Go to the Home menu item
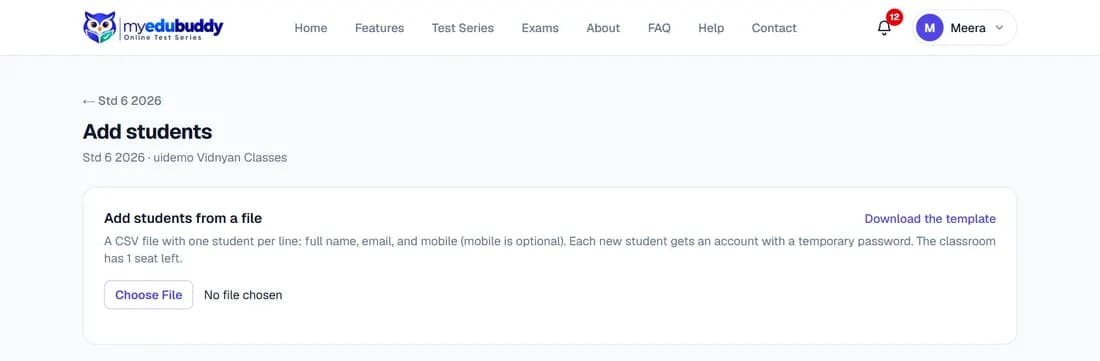The height and width of the screenshot is (361, 1100). [311, 28]
